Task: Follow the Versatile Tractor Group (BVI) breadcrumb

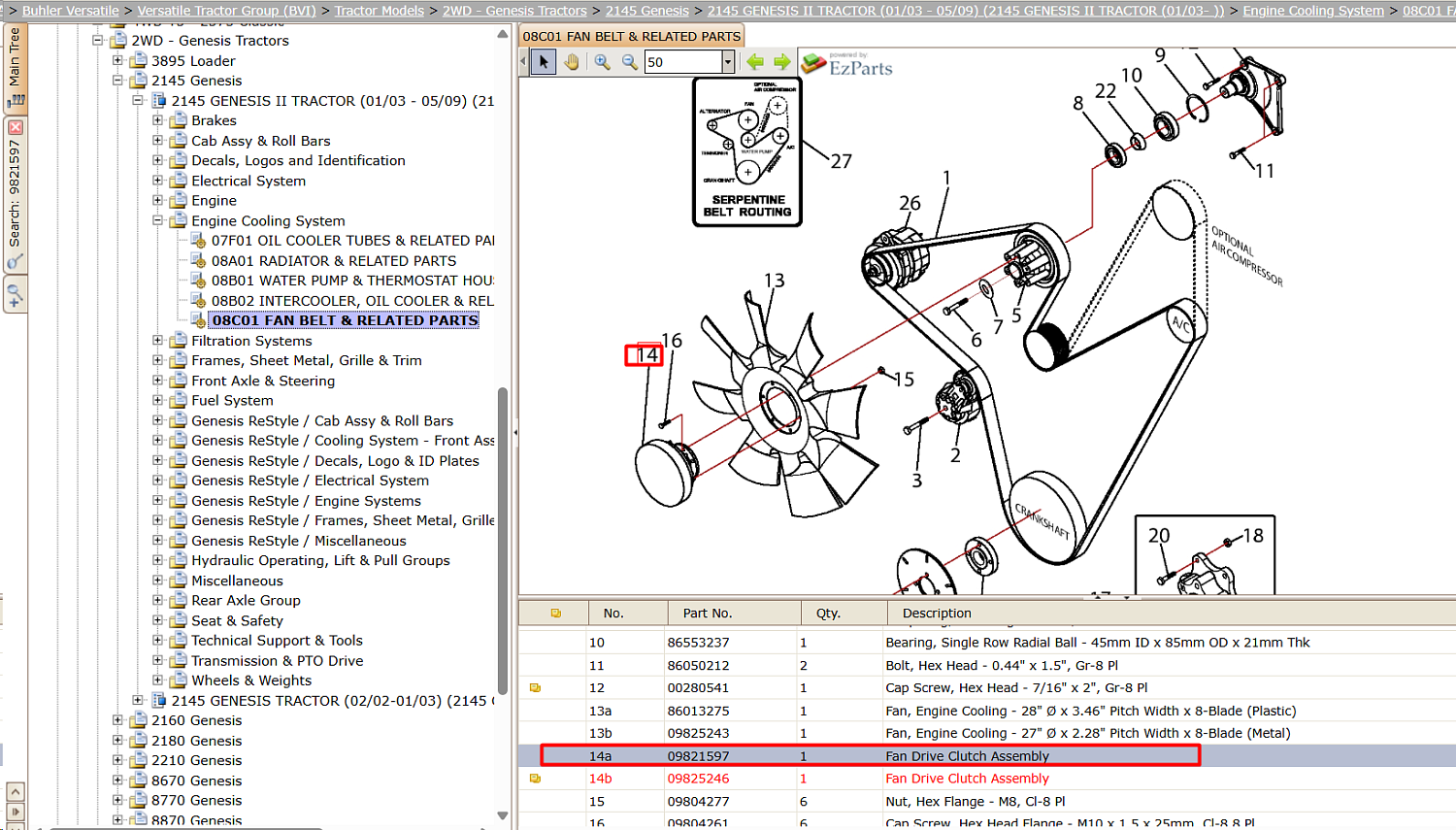Action: 227,11
